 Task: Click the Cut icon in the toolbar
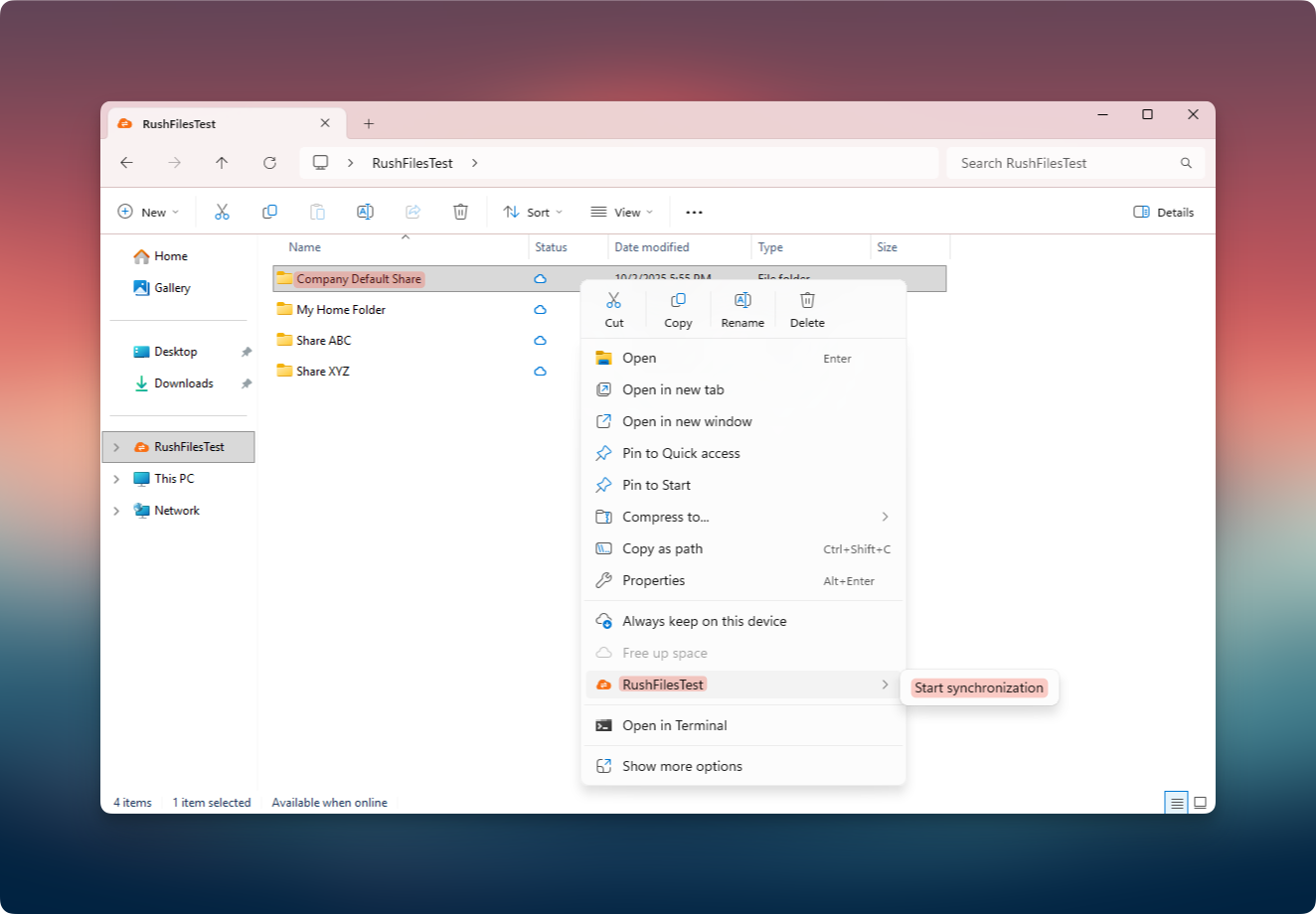point(222,212)
